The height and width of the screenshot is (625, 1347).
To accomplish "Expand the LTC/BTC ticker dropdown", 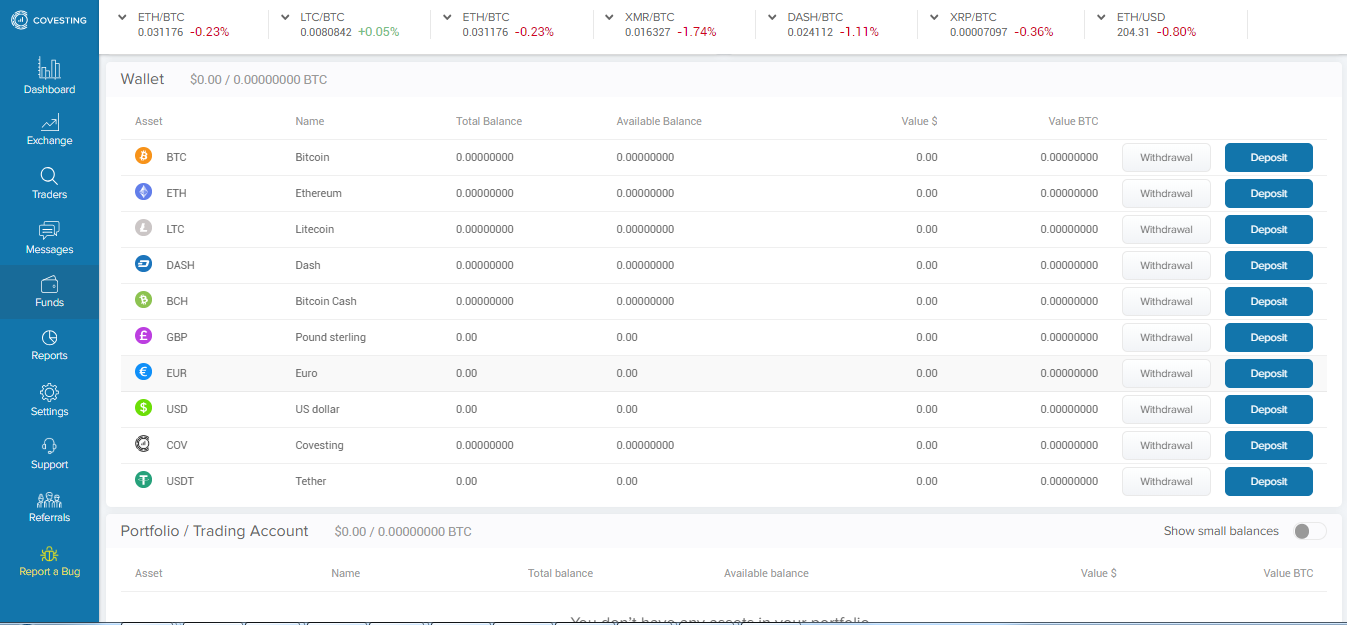I will [x=285, y=17].
